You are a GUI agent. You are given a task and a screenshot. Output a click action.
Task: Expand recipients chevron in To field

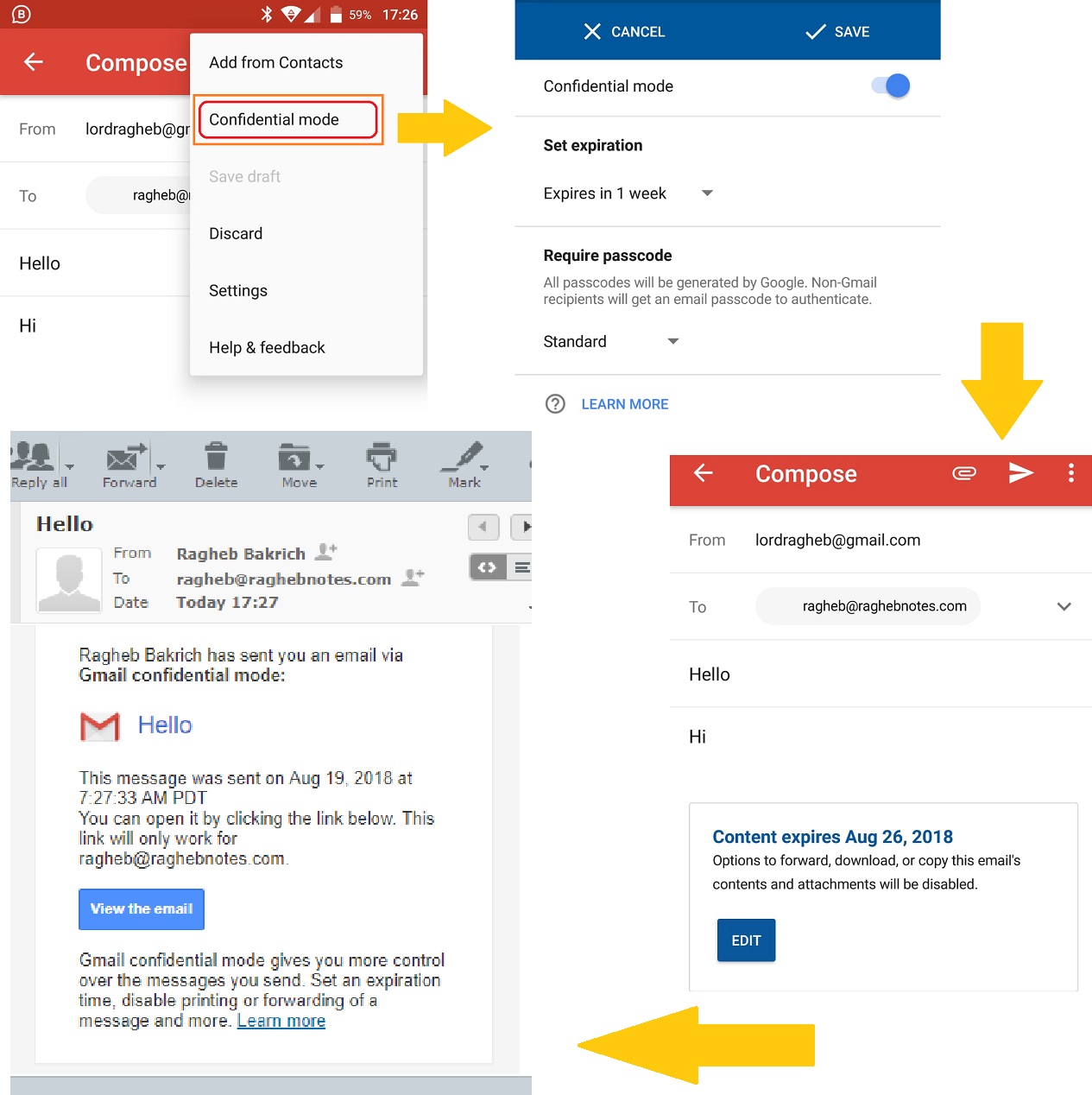[x=1064, y=606]
